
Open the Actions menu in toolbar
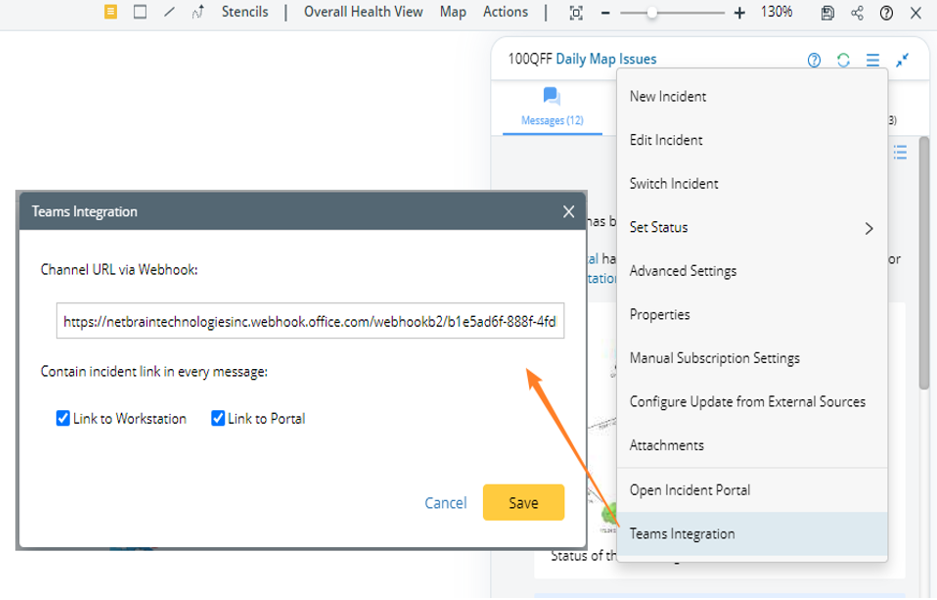(x=506, y=12)
